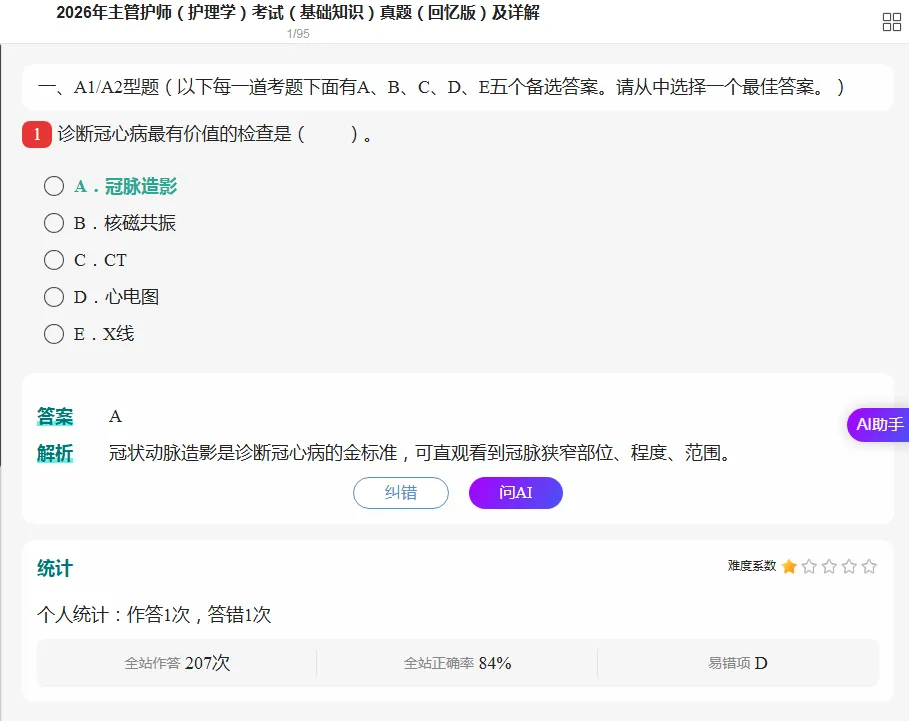Click the 心电图 option text
The height and width of the screenshot is (721, 909).
(x=132, y=297)
